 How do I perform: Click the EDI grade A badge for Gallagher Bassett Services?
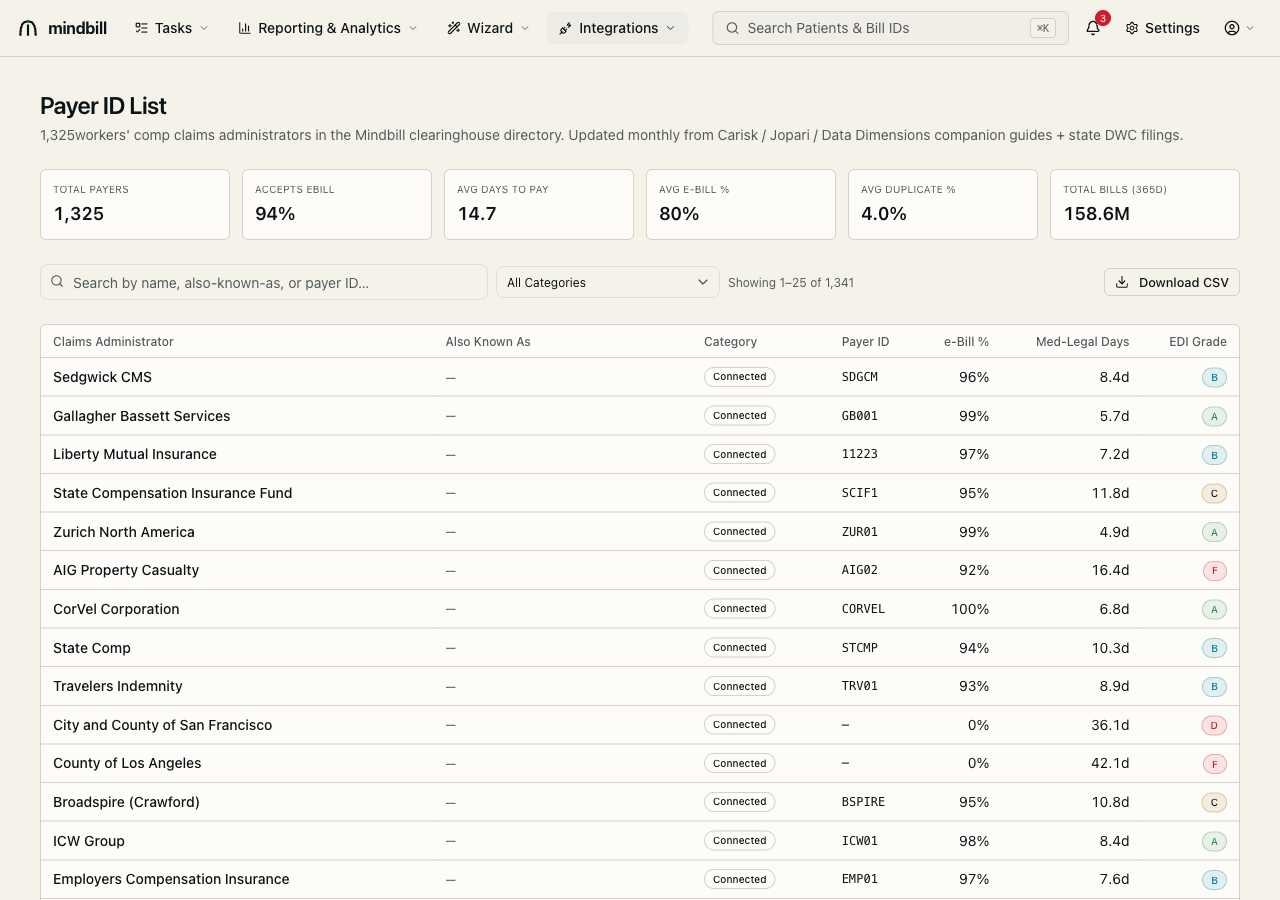1214,416
